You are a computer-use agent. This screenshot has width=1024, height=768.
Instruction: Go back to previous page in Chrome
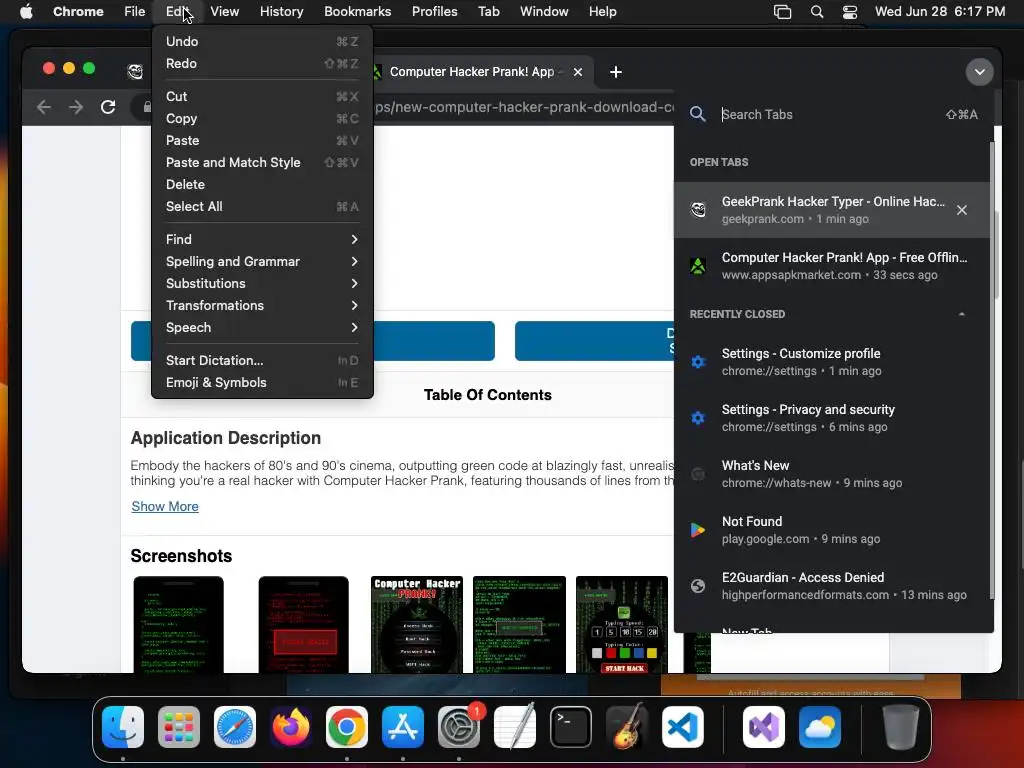[44, 107]
